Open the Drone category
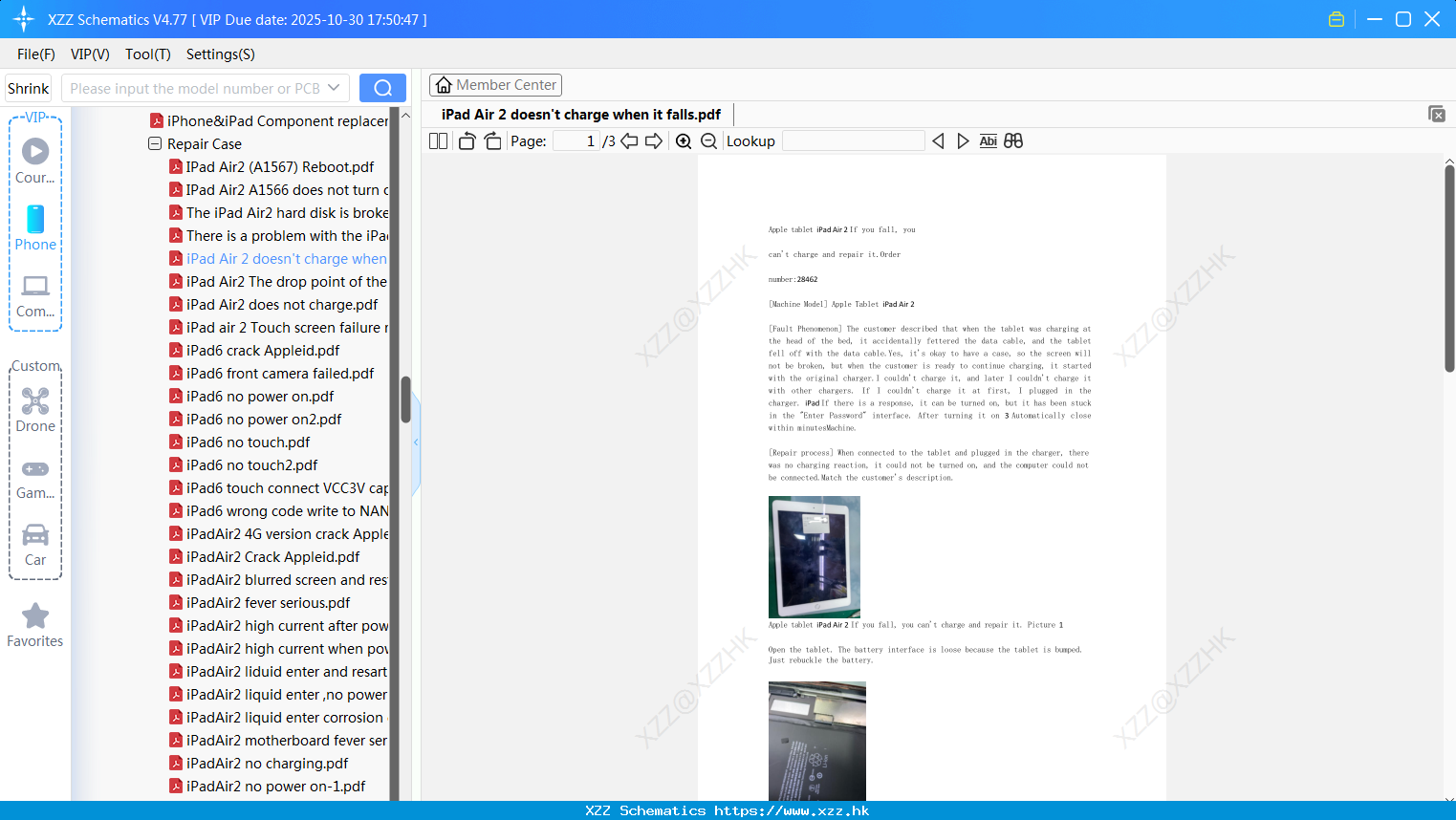The image size is (1456, 820). point(35,410)
